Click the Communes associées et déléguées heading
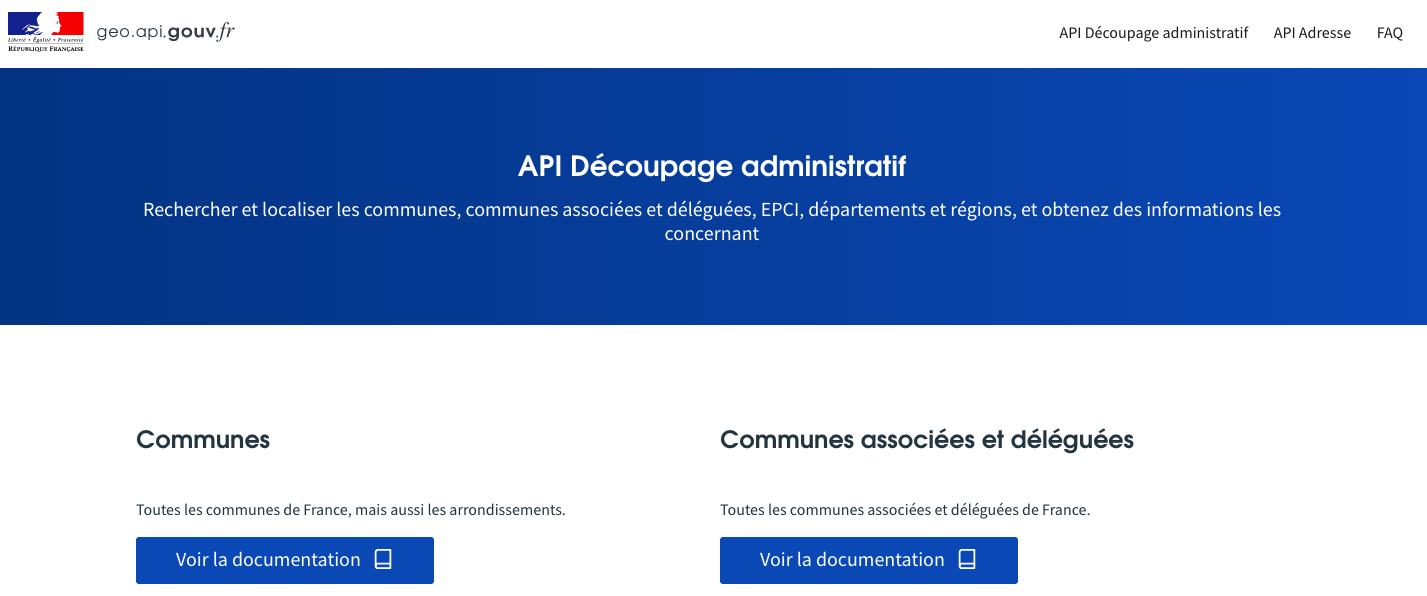The height and width of the screenshot is (596, 1427). [927, 439]
